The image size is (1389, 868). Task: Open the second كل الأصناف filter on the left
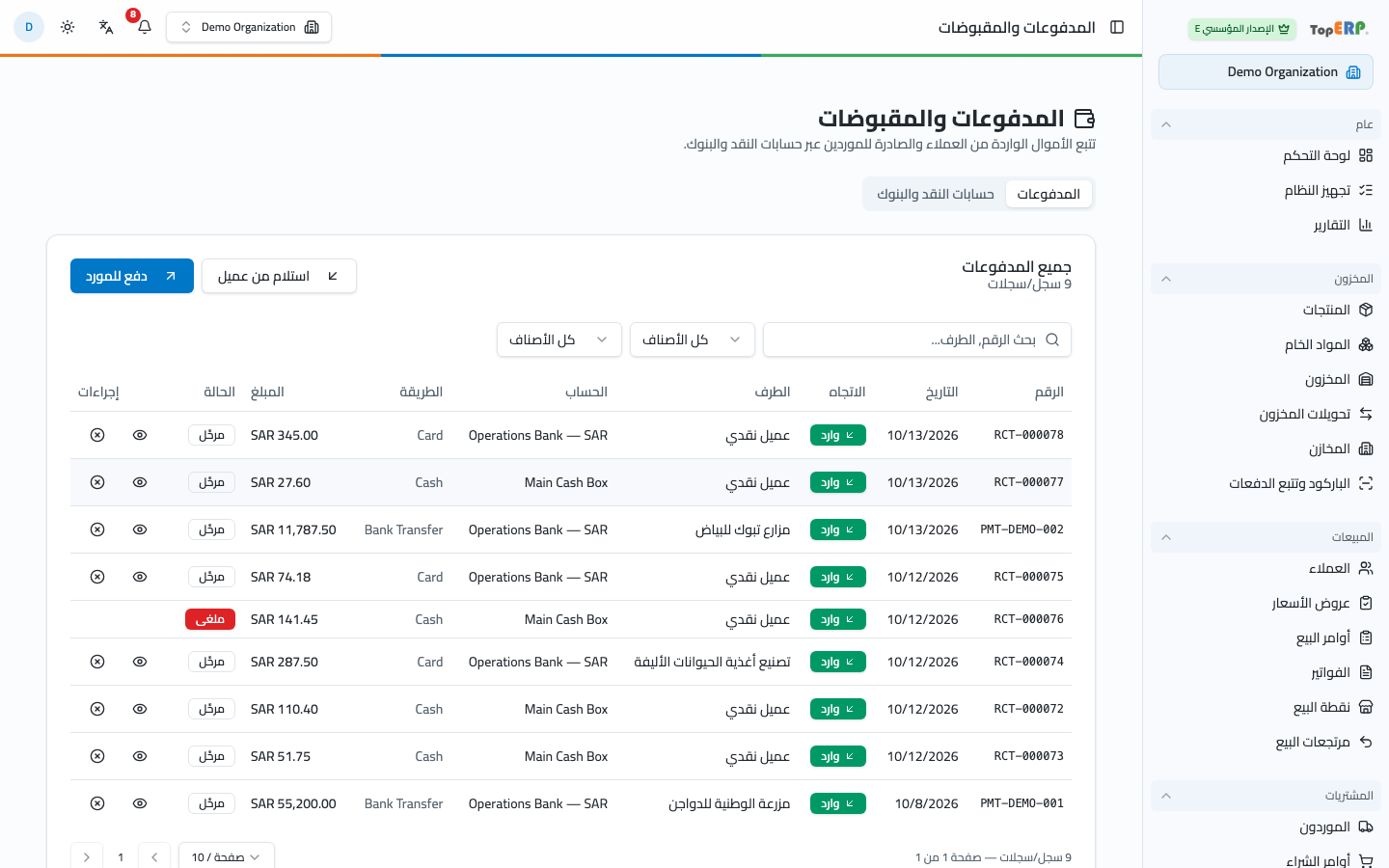coord(559,339)
